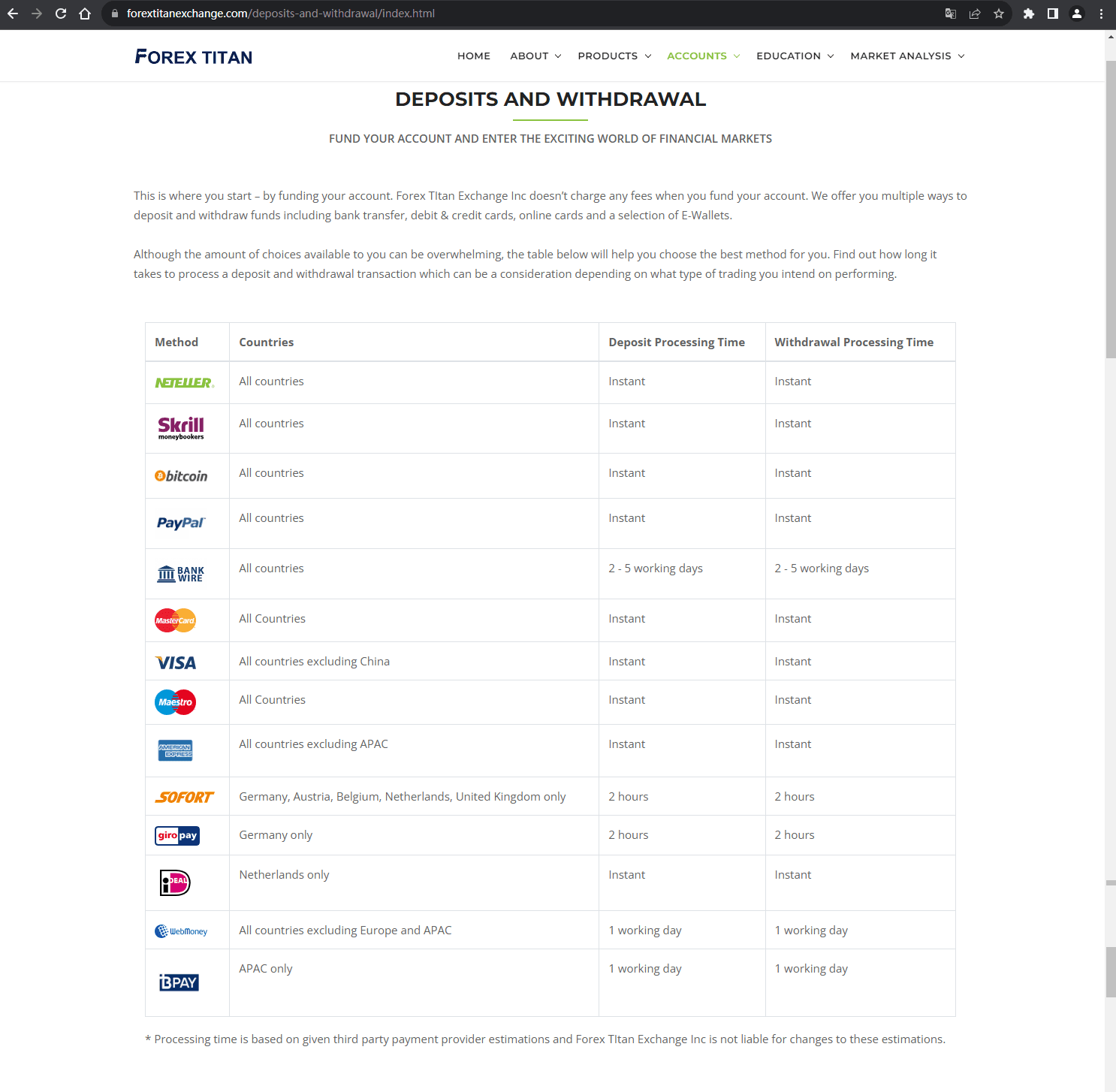Screen dimensions: 1116x1092
Task: Click the iDEAL logo
Action: tap(176, 882)
